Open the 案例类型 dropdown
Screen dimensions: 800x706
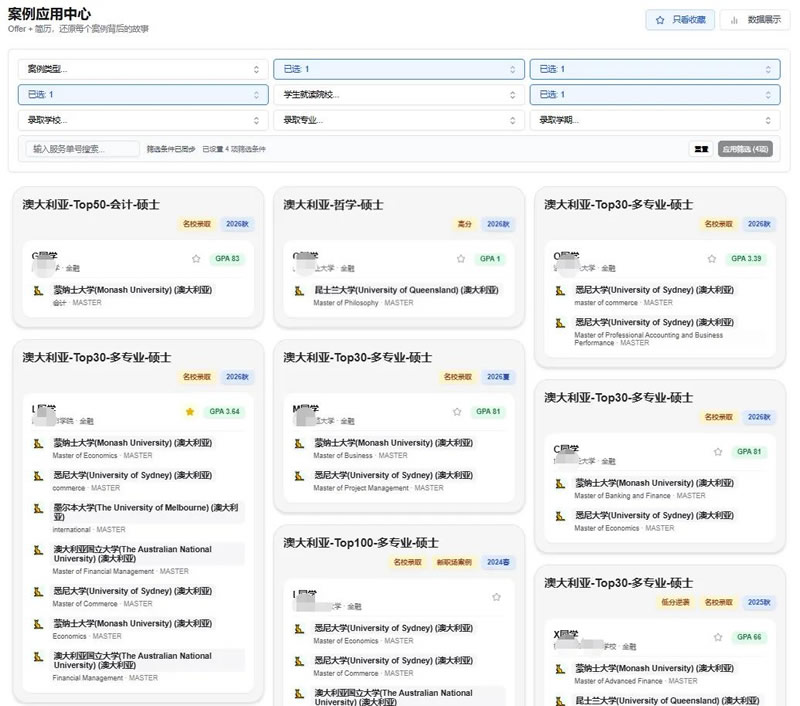coord(140,68)
